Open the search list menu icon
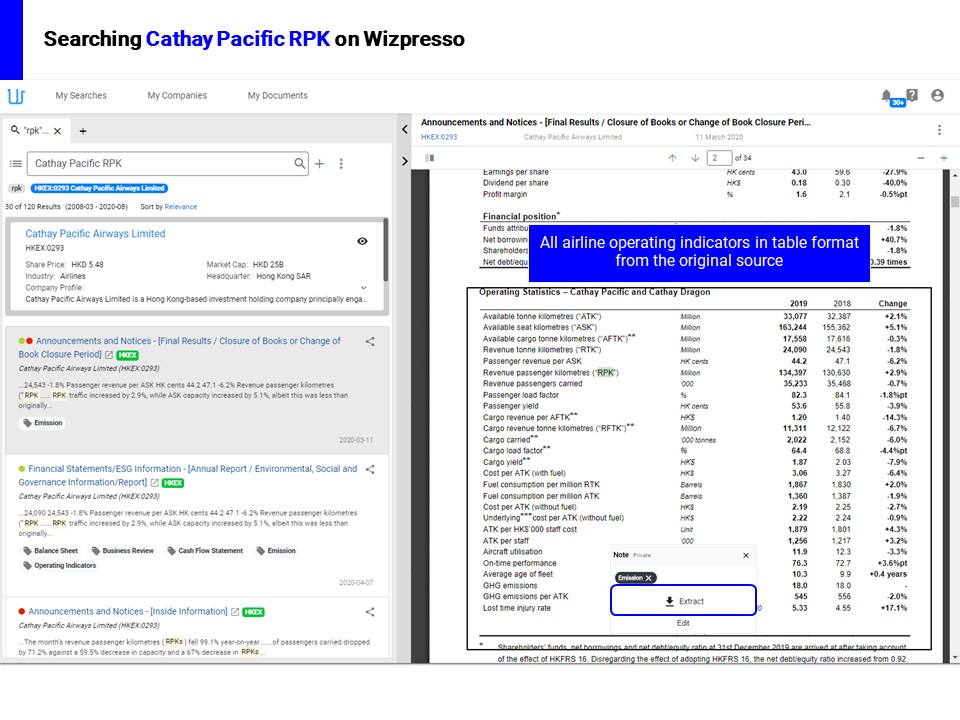 click(16, 163)
